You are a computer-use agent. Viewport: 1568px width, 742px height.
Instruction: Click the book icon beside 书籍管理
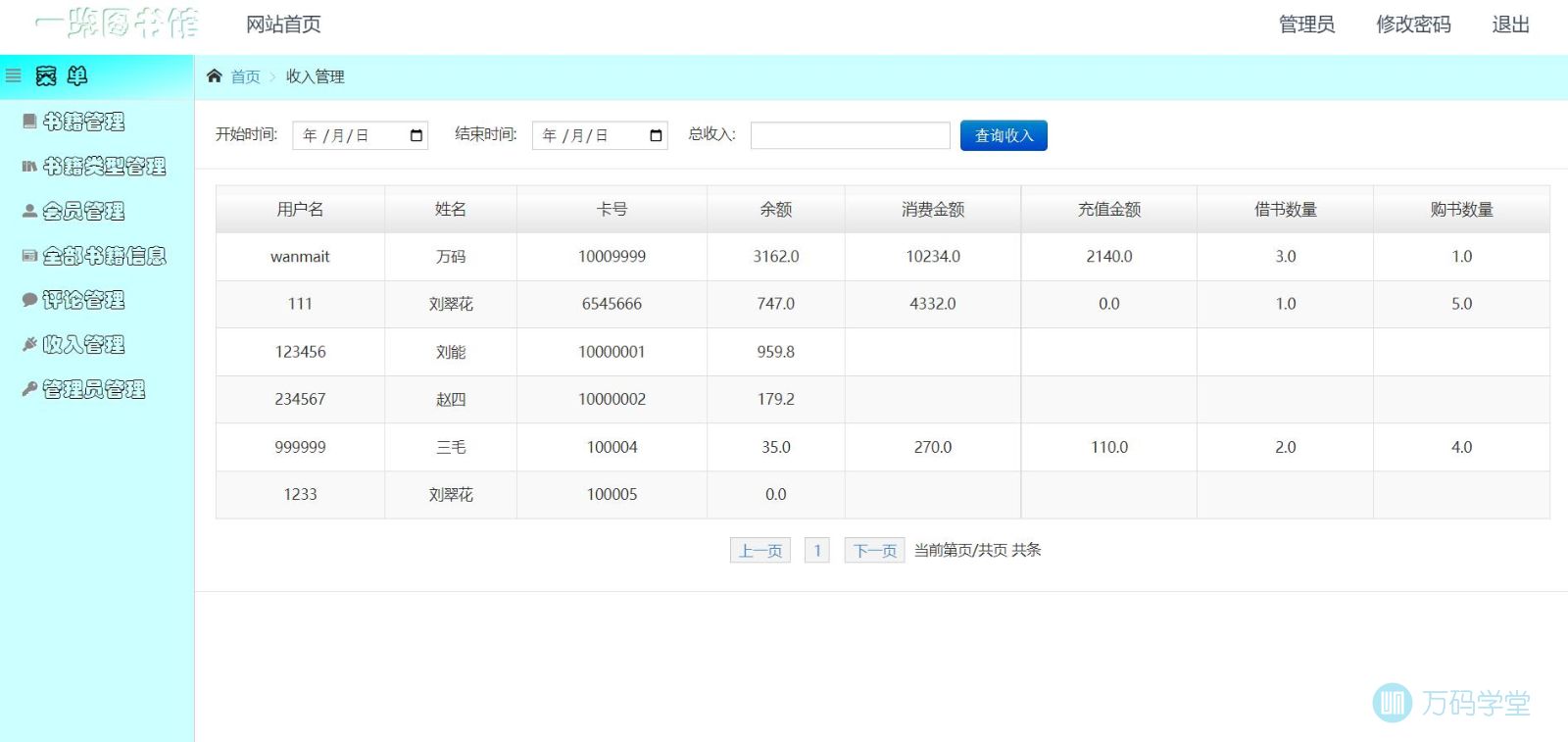tap(30, 122)
